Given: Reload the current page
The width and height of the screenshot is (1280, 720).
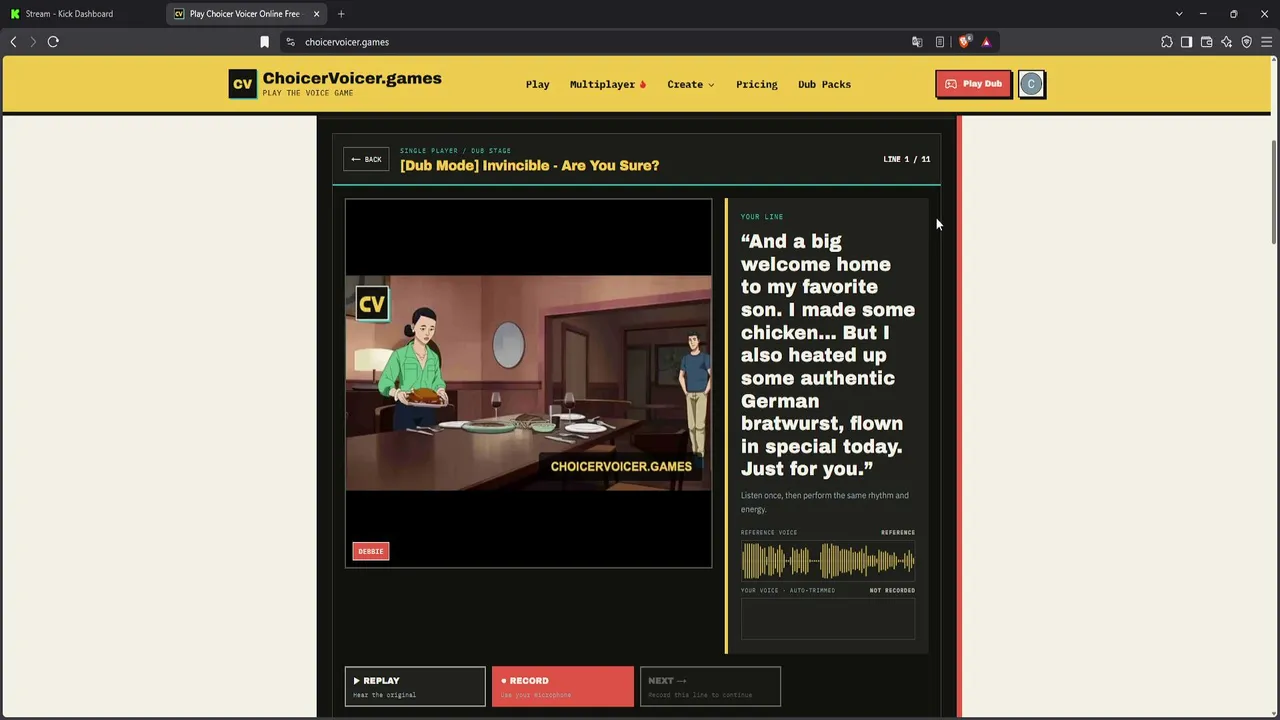Looking at the screenshot, I should 53,42.
